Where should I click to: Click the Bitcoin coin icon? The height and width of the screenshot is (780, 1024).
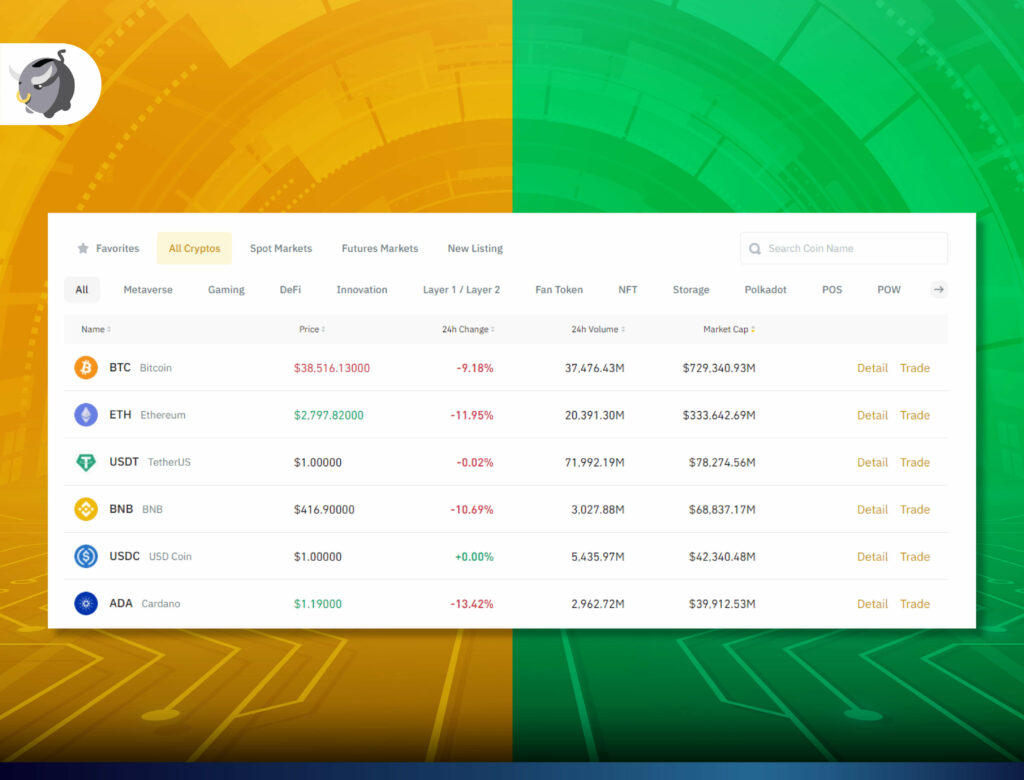[86, 368]
